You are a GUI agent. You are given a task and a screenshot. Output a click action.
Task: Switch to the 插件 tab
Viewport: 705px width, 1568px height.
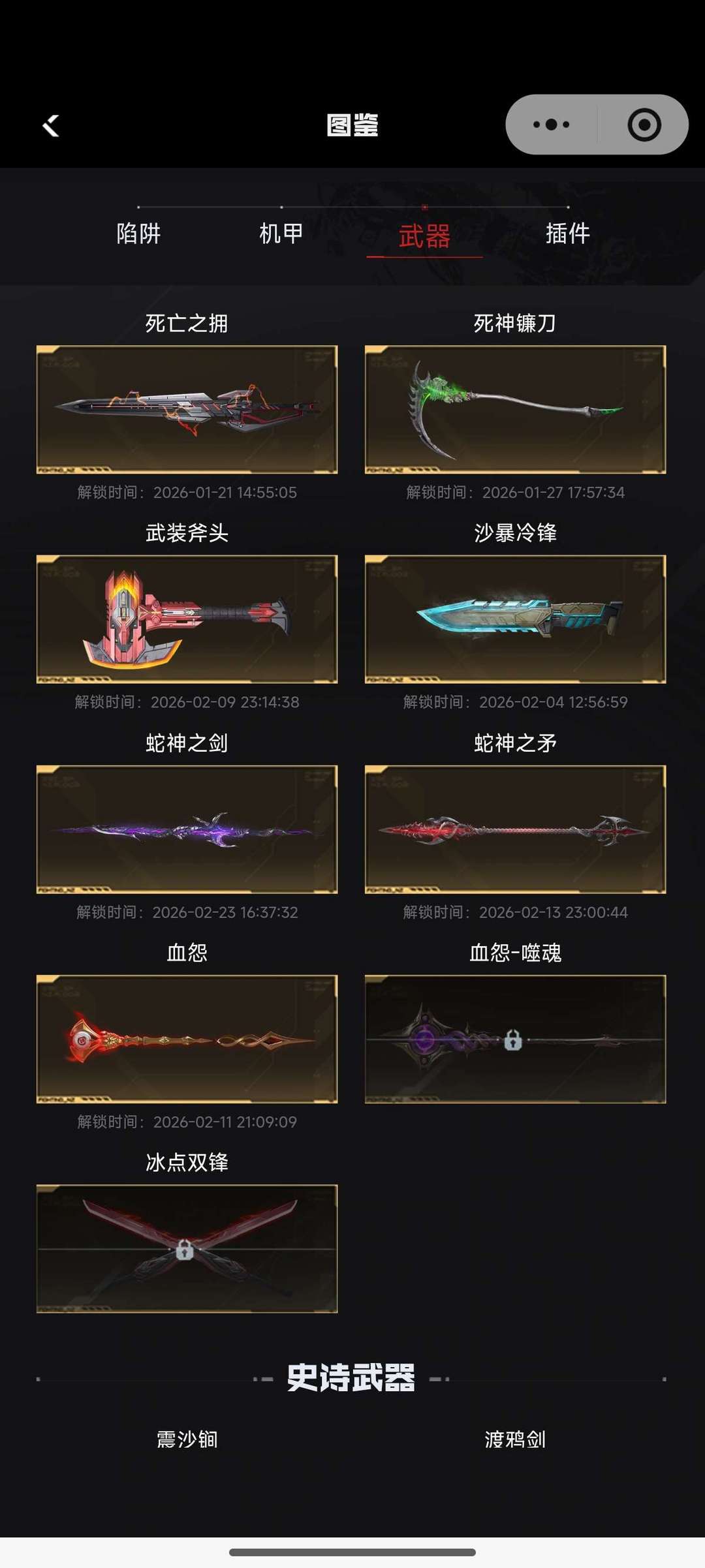(x=568, y=234)
